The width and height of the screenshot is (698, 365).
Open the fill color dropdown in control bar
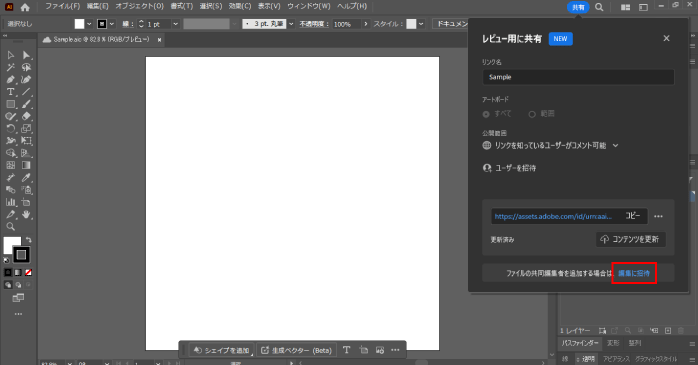click(x=89, y=24)
